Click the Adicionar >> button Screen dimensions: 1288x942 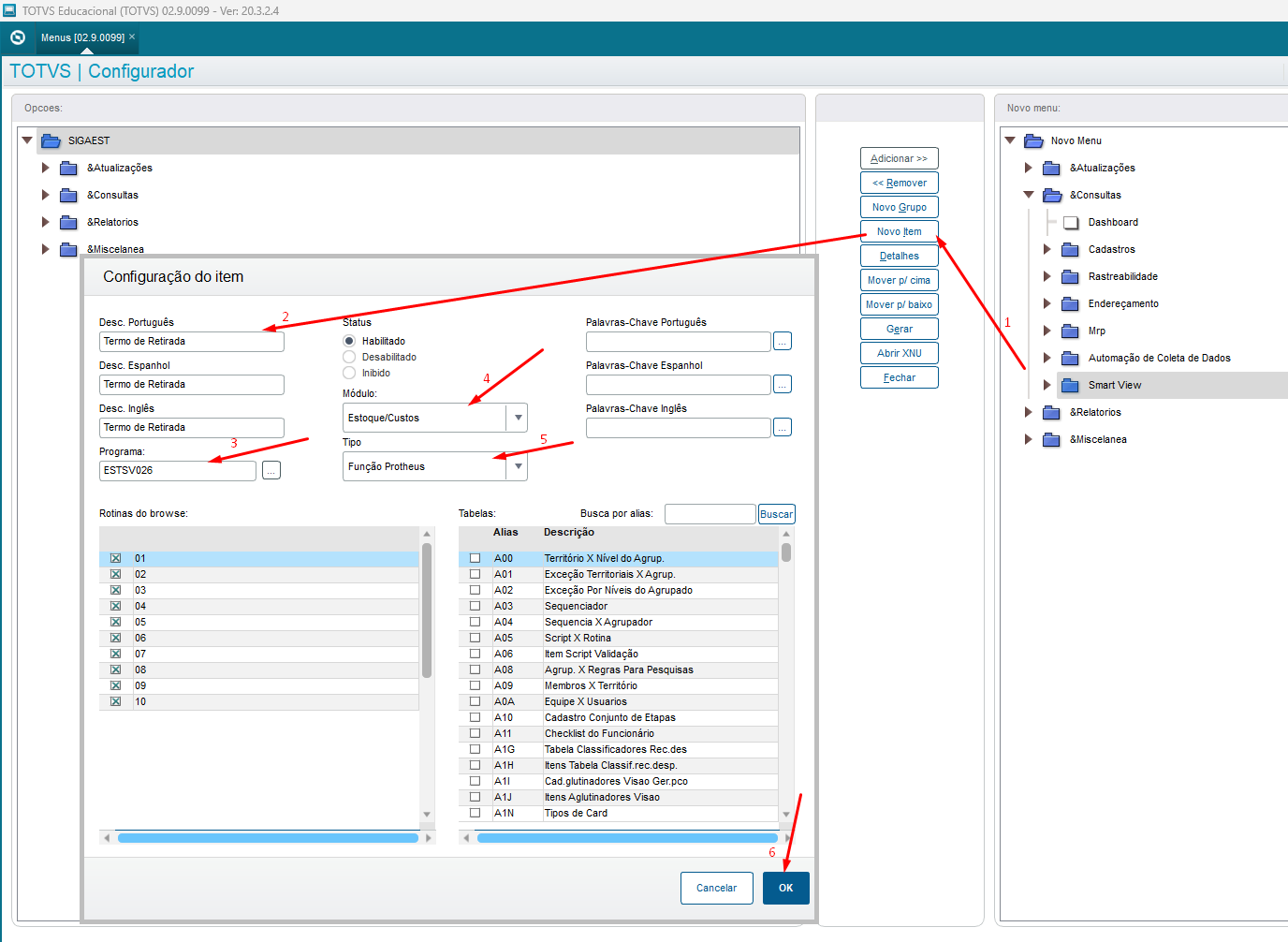pyautogui.click(x=899, y=158)
